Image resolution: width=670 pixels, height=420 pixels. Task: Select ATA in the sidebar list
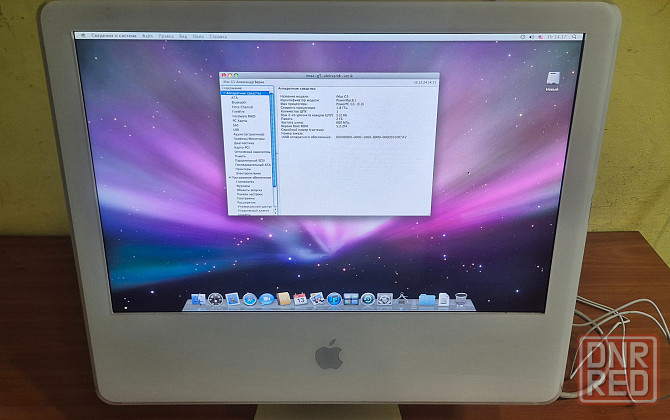pos(235,98)
